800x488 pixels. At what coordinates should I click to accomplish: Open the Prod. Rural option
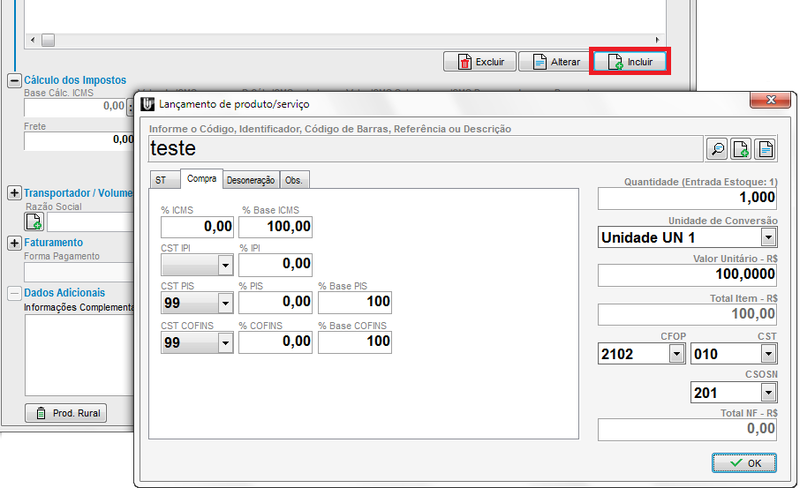point(66,414)
